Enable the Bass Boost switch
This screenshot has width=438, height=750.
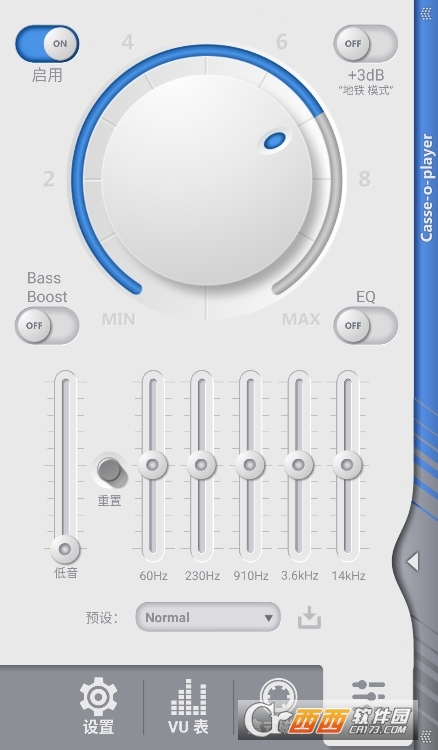click(47, 325)
